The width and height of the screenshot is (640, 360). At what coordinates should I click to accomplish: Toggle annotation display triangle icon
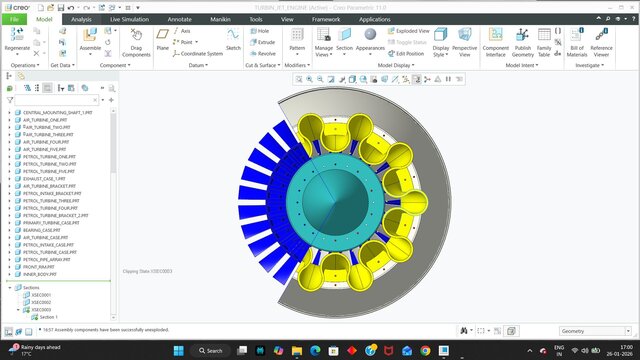438,79
